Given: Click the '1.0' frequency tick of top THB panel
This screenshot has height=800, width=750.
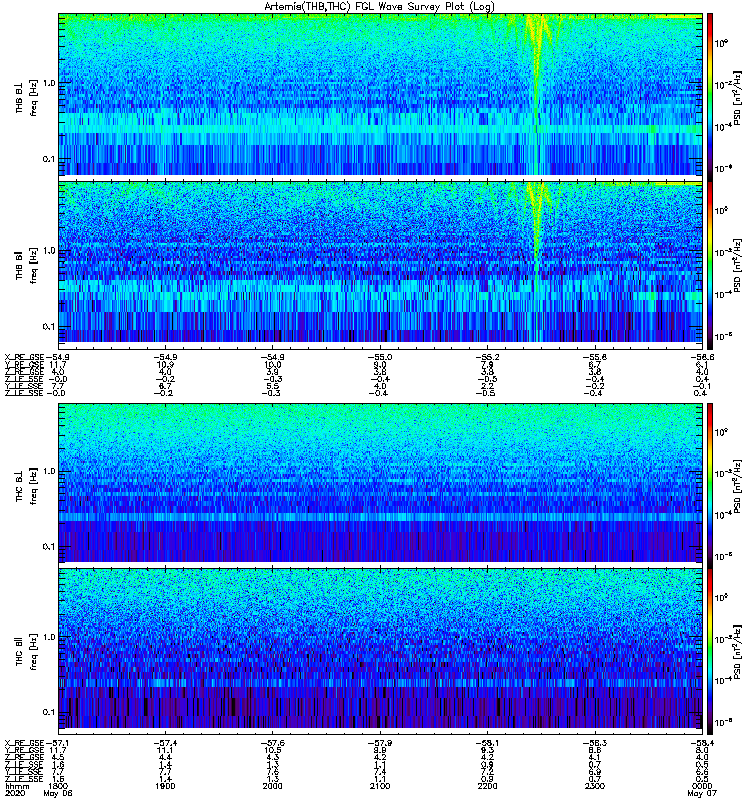Looking at the screenshot, I should pos(49,83).
